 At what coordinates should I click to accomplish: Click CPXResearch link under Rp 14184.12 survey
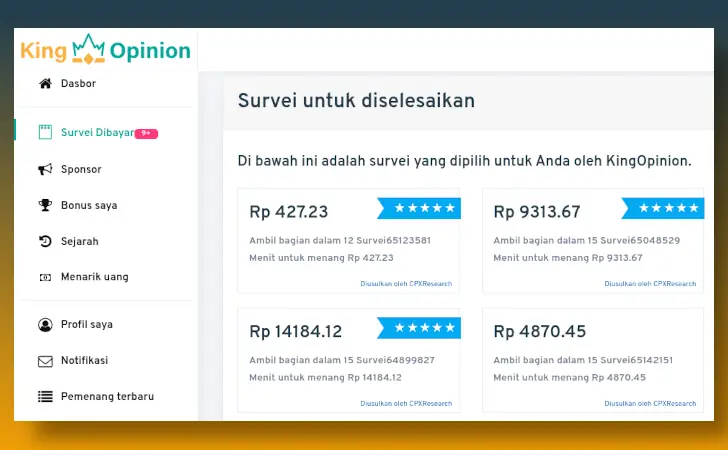(406, 404)
